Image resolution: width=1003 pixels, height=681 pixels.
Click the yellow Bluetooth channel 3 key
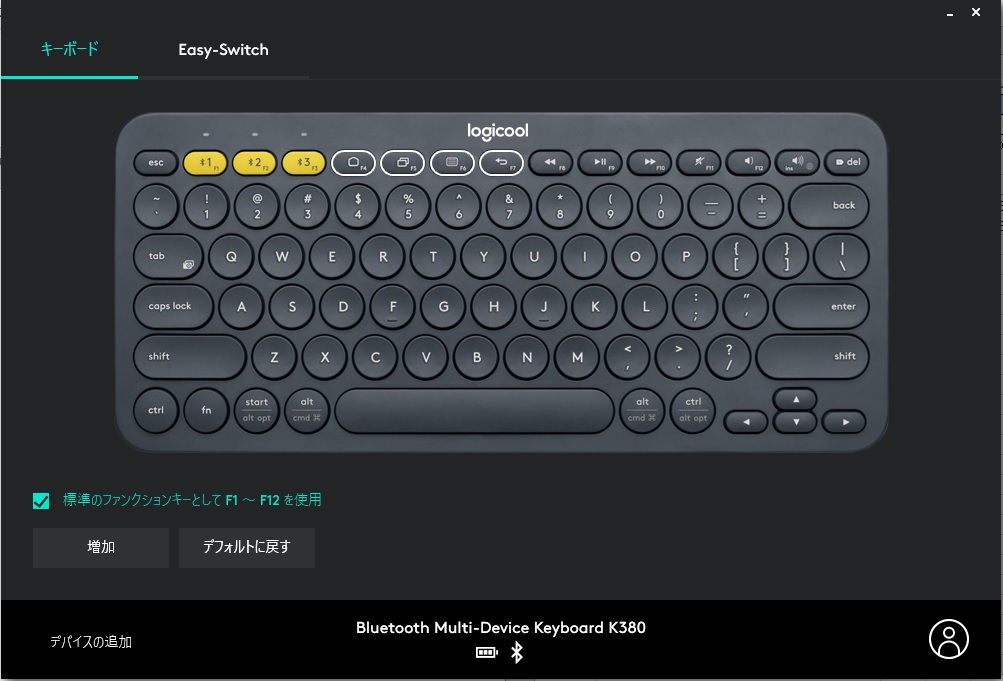(304, 163)
